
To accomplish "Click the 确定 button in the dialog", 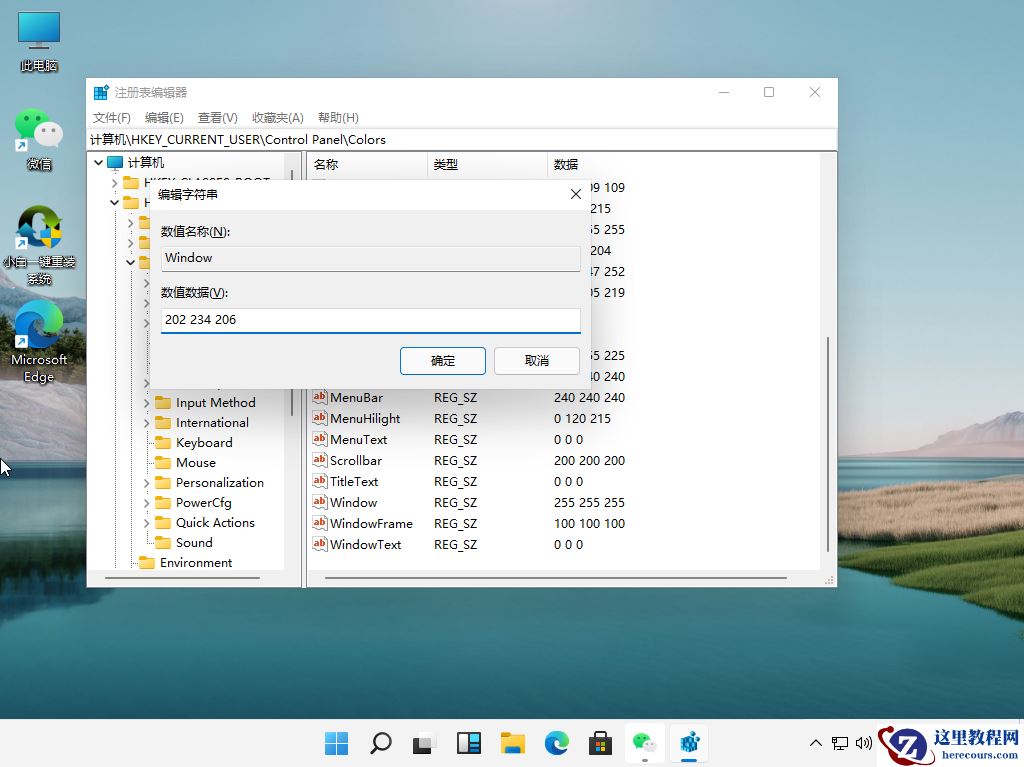I will 443,360.
